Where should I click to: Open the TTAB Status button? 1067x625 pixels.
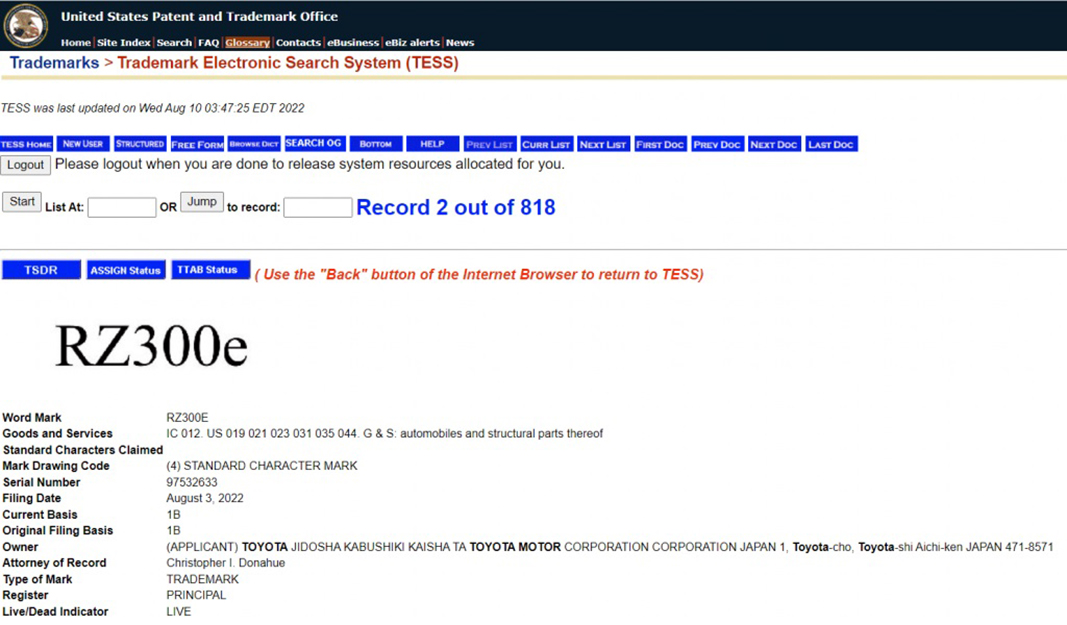click(210, 270)
